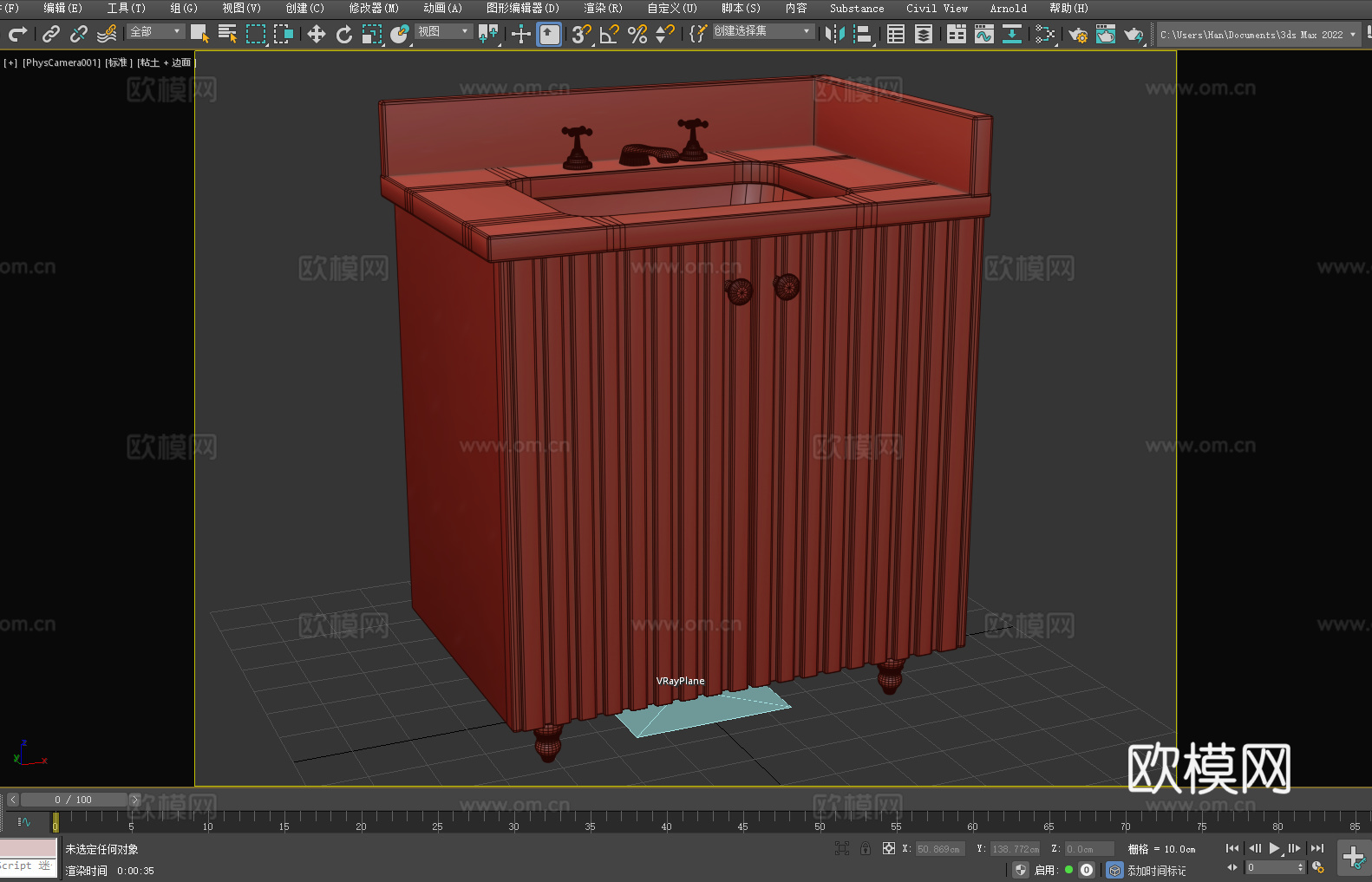This screenshot has height=882, width=1372.
Task: Go to end of animation
Action: [1317, 848]
